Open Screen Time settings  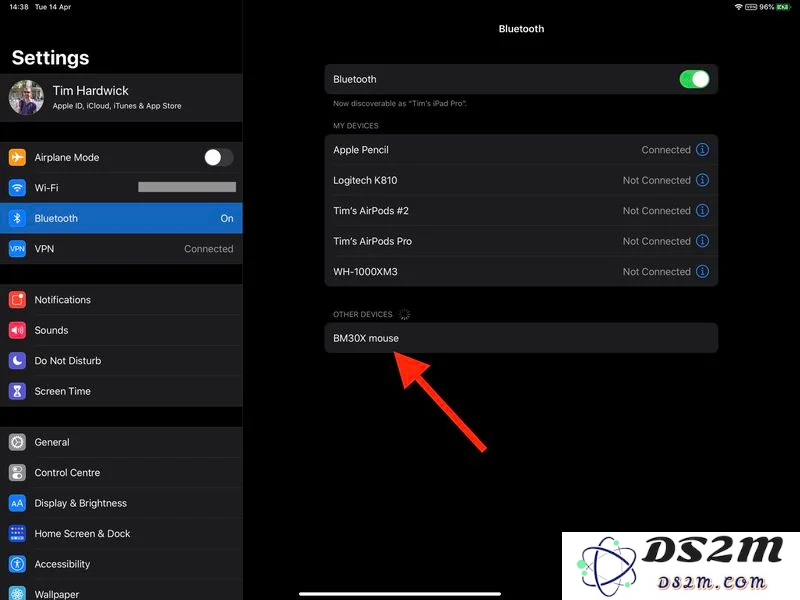pos(121,391)
